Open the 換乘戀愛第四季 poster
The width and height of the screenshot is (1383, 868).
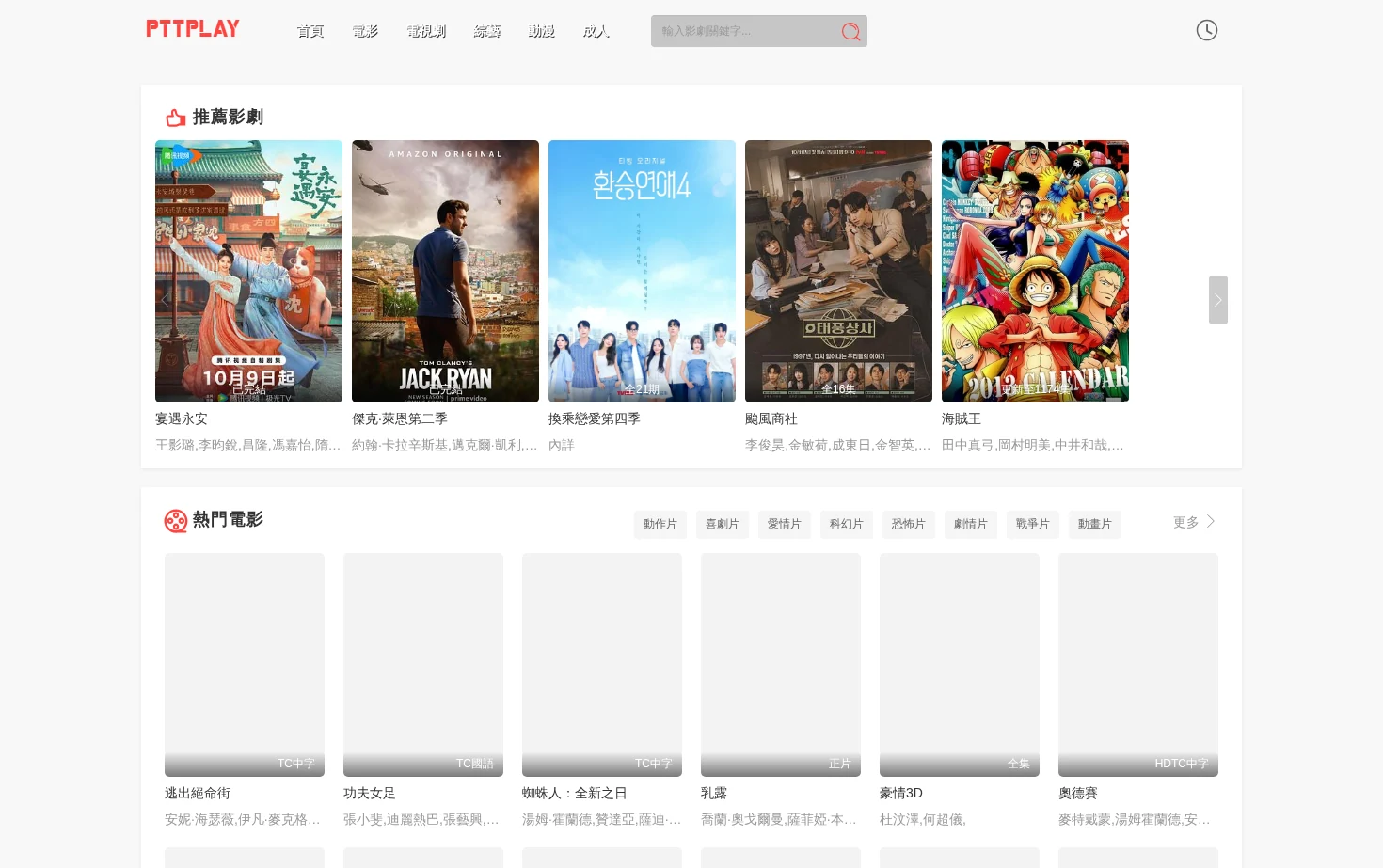[642, 271]
